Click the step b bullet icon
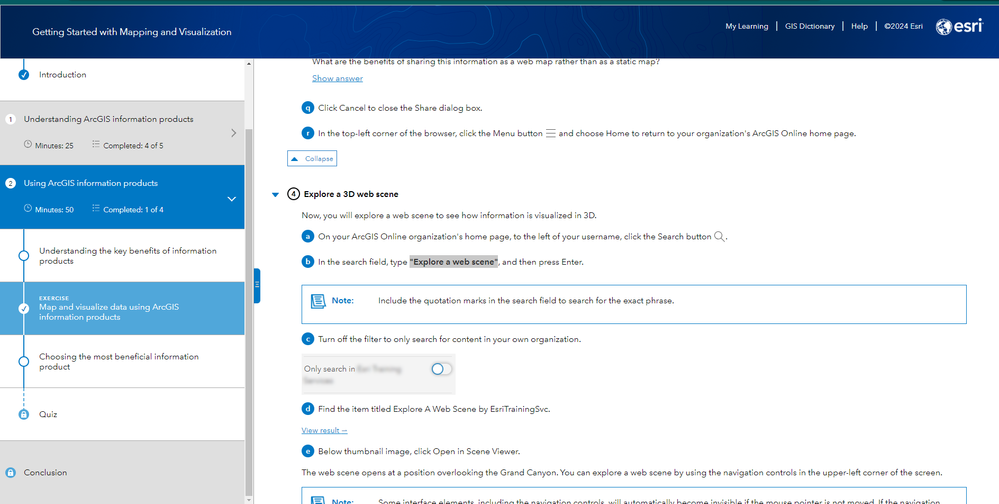Image resolution: width=999 pixels, height=504 pixels. (308, 261)
